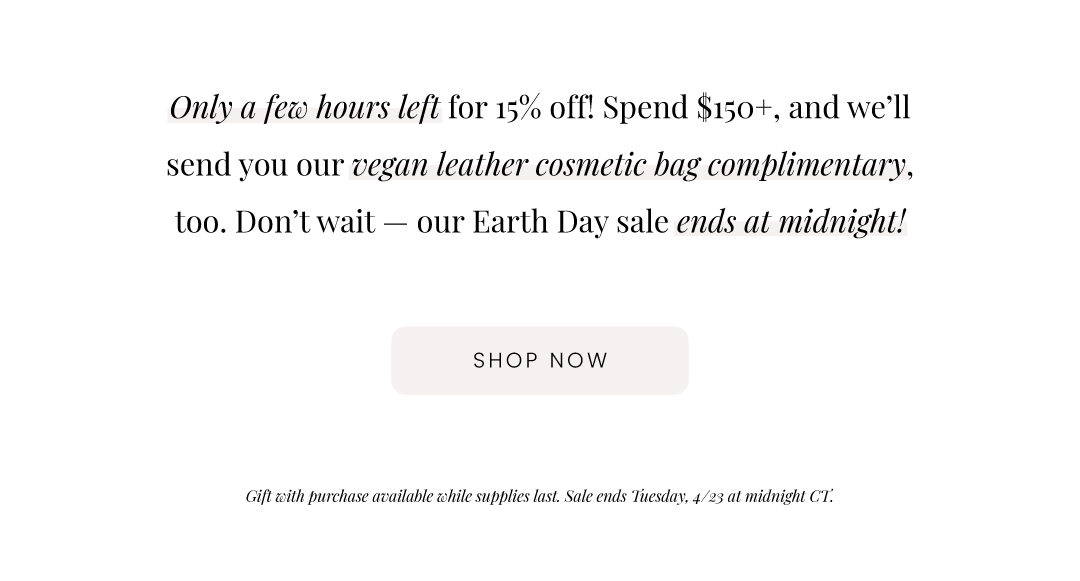Screen dimensions: 1080x581
Task: Select the word "too." starting the third line
Action: click(x=201, y=222)
